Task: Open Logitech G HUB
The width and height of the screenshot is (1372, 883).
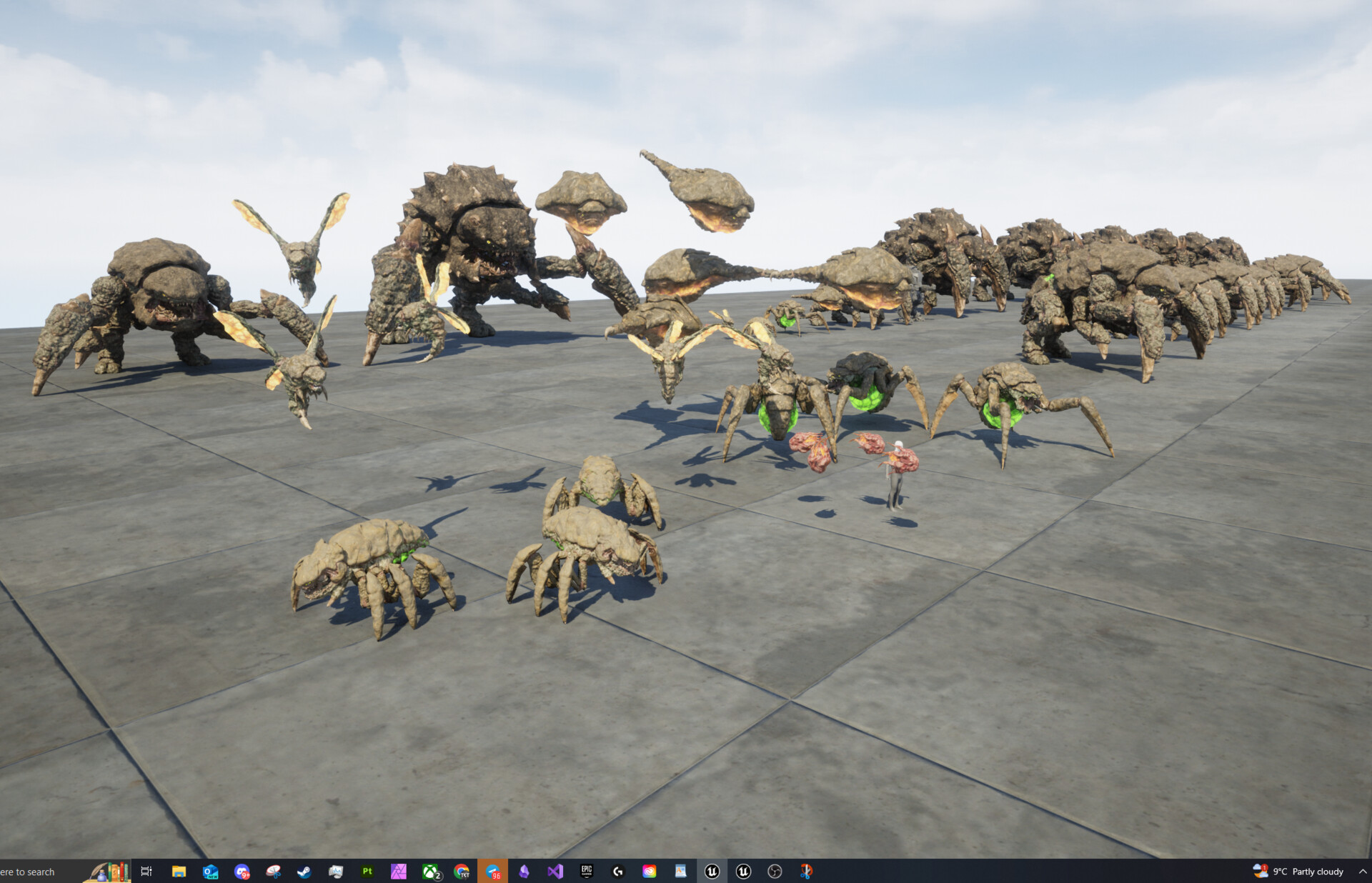Action: coord(619,871)
